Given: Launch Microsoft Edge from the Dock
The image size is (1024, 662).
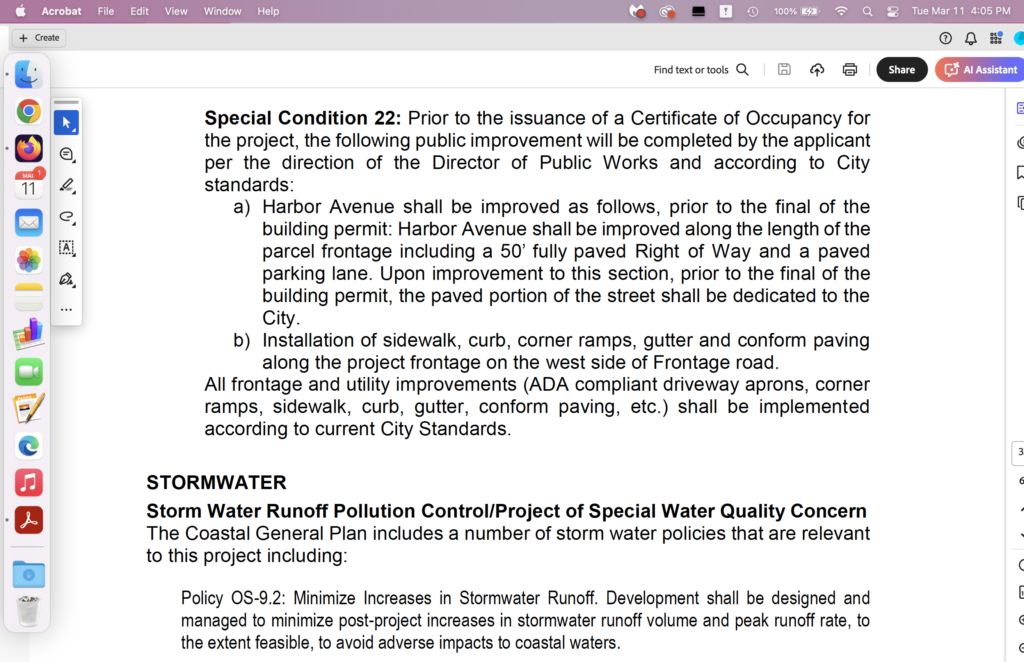Looking at the screenshot, I should coord(29,446).
